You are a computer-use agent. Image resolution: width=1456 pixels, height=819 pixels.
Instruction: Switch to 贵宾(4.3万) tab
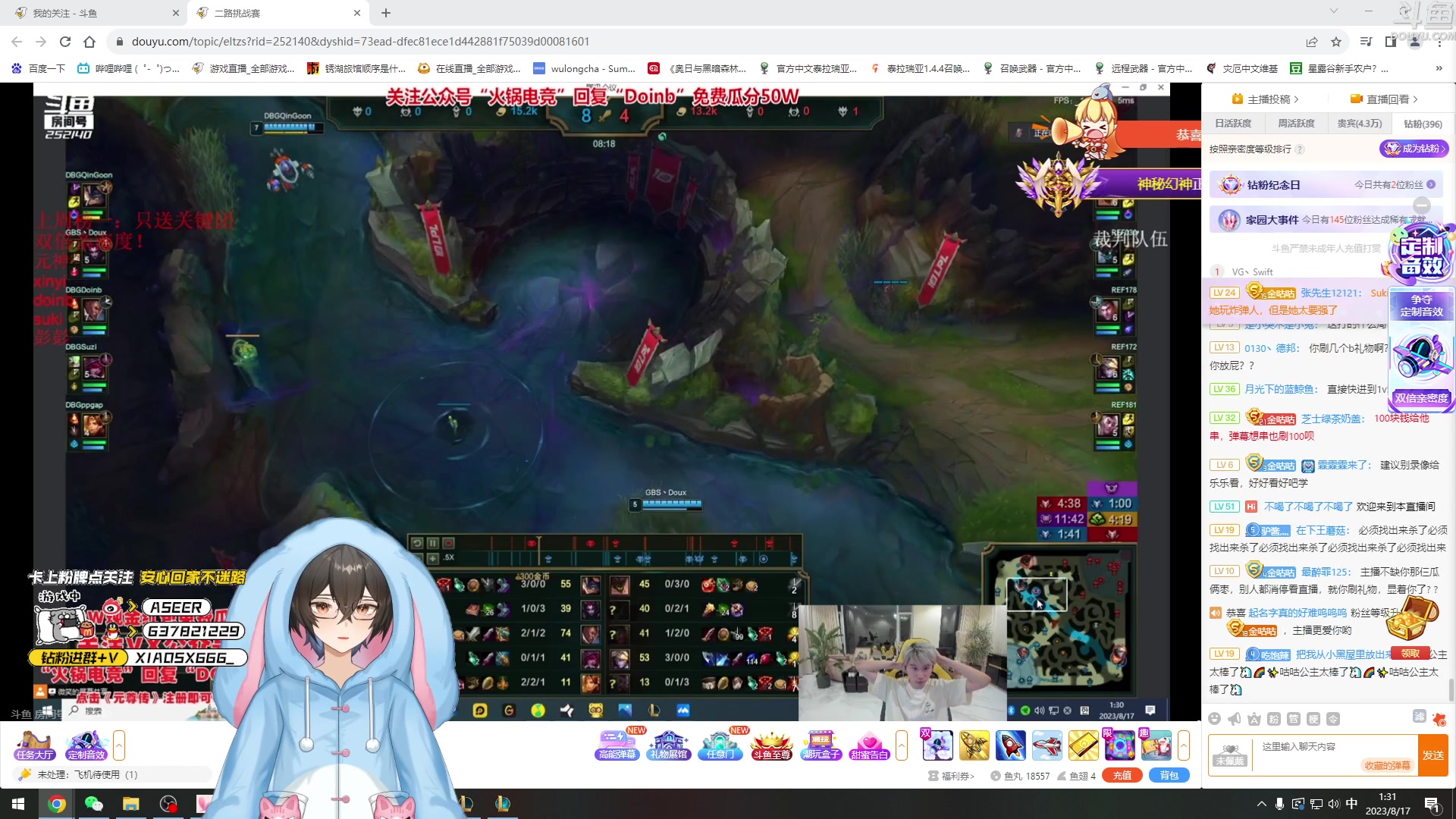(1360, 124)
